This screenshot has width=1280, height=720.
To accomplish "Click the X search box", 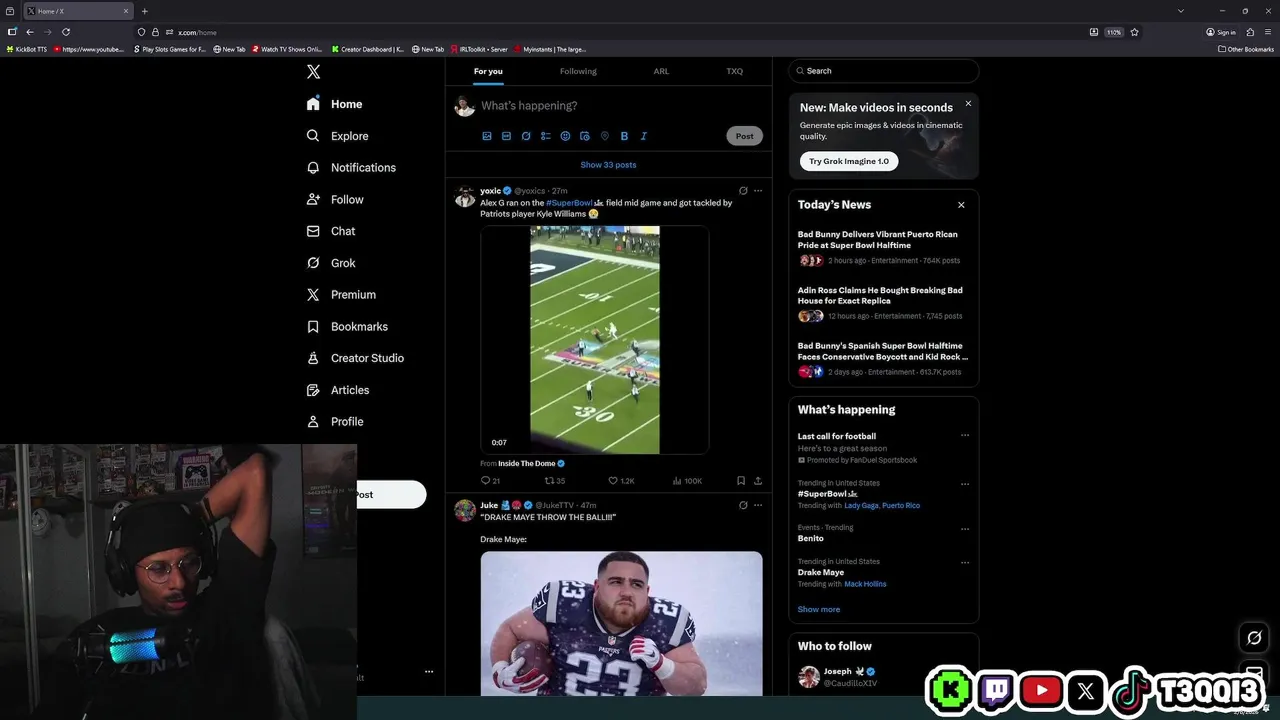I will [x=883, y=71].
